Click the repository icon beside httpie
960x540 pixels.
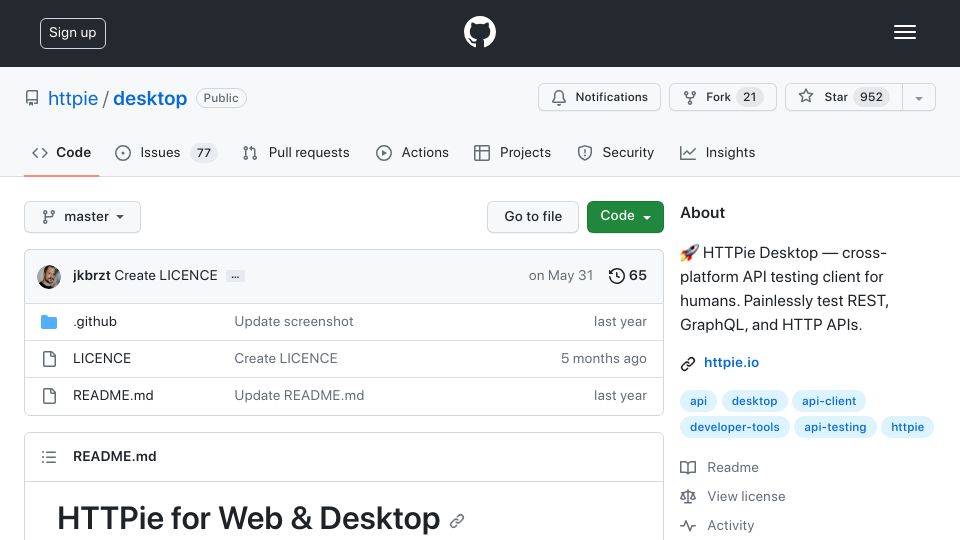tap(32, 98)
